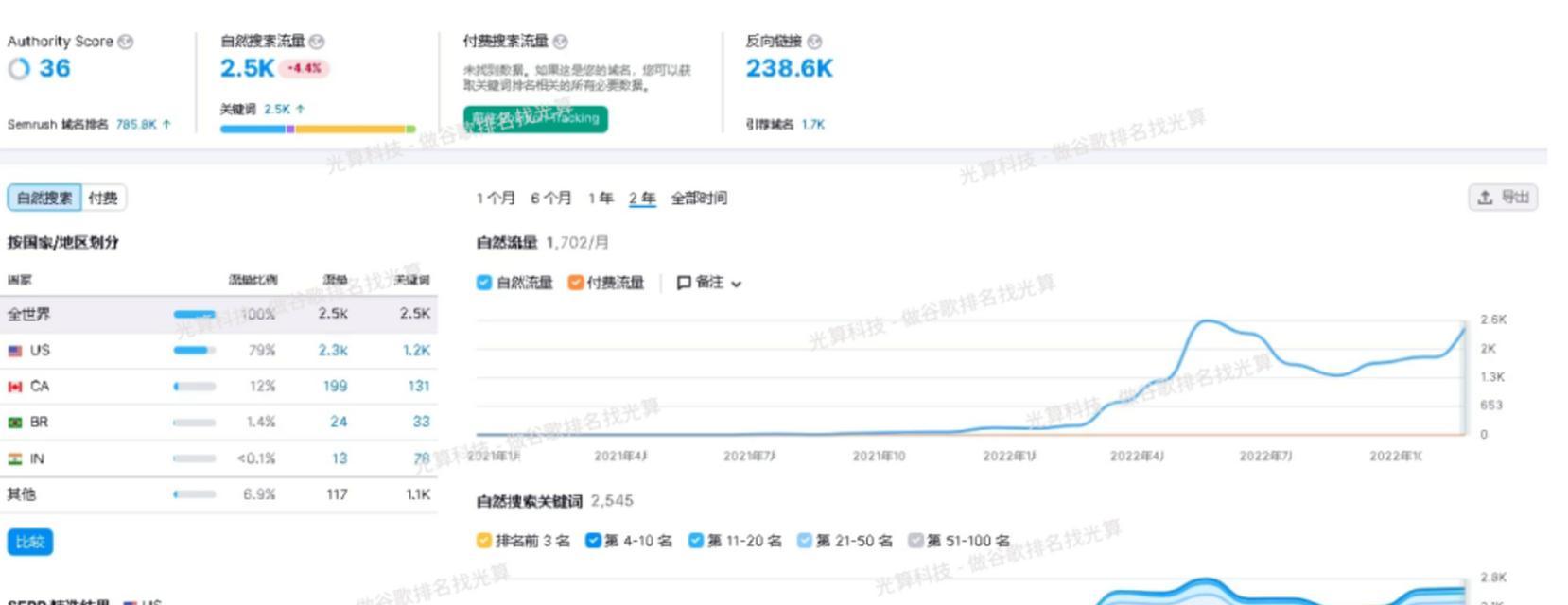The height and width of the screenshot is (605, 1568).
Task: Click the 流量比例 column header
Action: pos(253,280)
